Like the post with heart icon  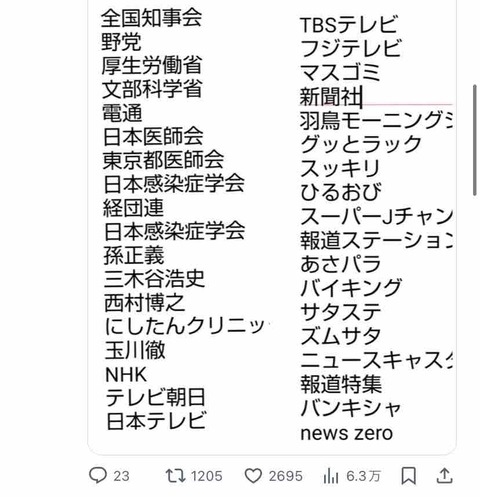point(253,476)
